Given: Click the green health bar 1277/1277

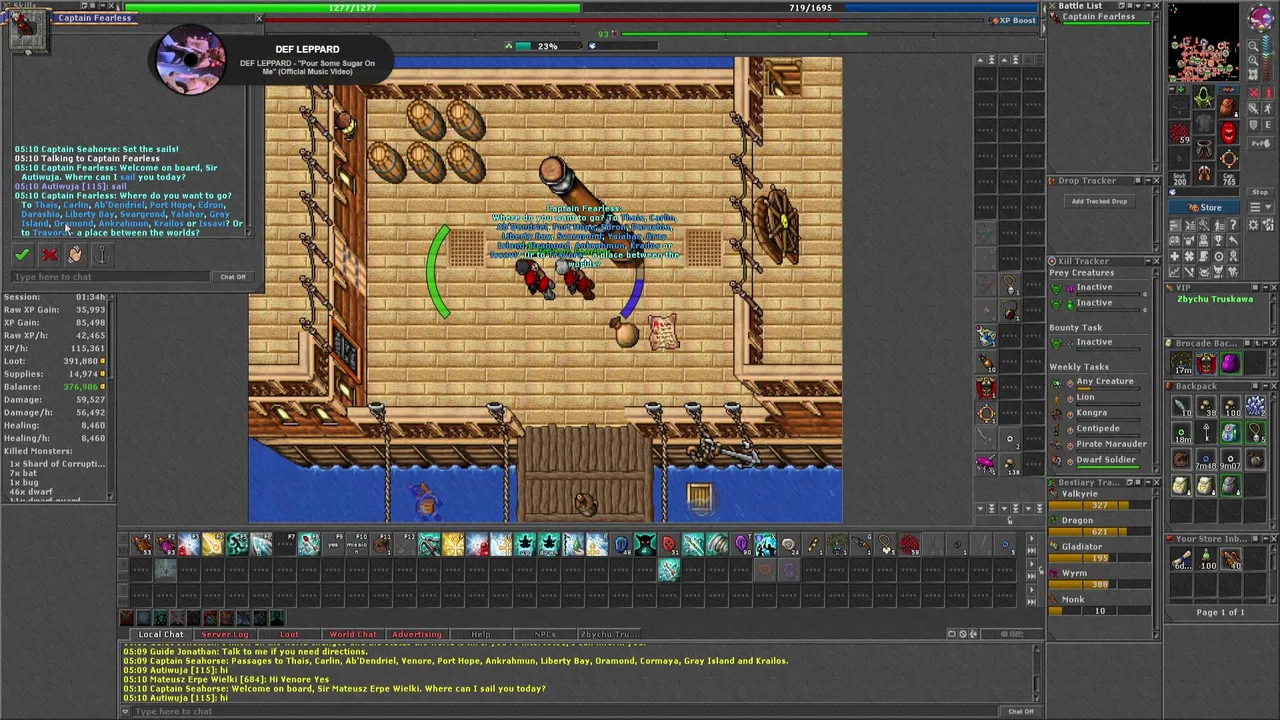Looking at the screenshot, I should [x=354, y=7].
